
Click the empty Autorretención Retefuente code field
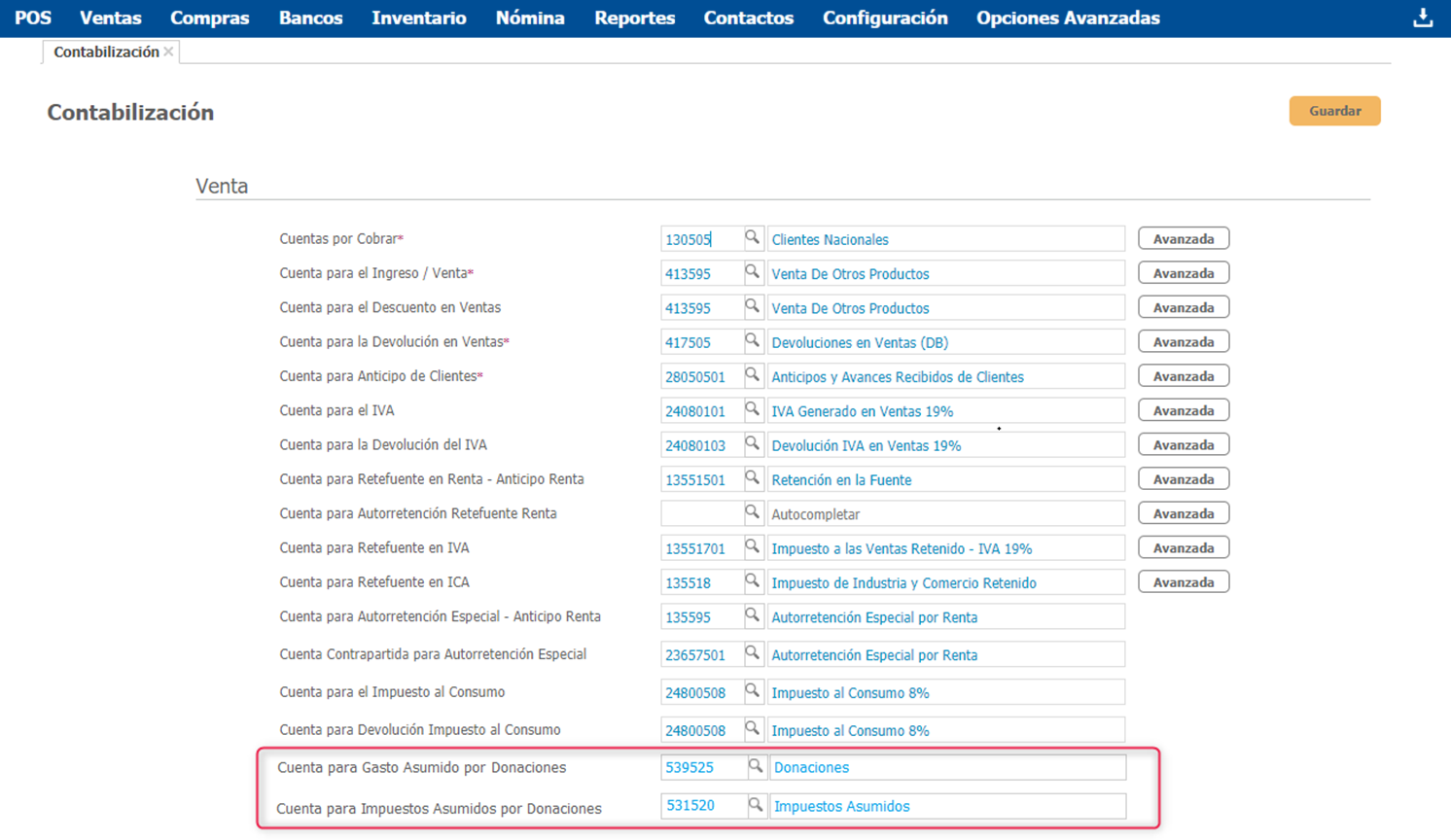pos(700,513)
